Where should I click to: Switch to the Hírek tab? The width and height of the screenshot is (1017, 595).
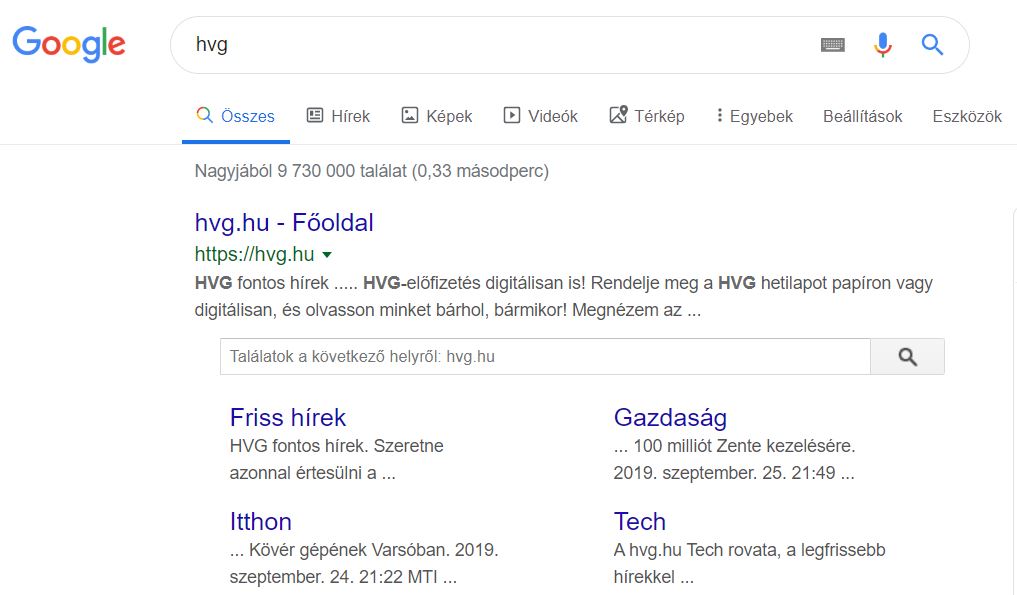[338, 116]
